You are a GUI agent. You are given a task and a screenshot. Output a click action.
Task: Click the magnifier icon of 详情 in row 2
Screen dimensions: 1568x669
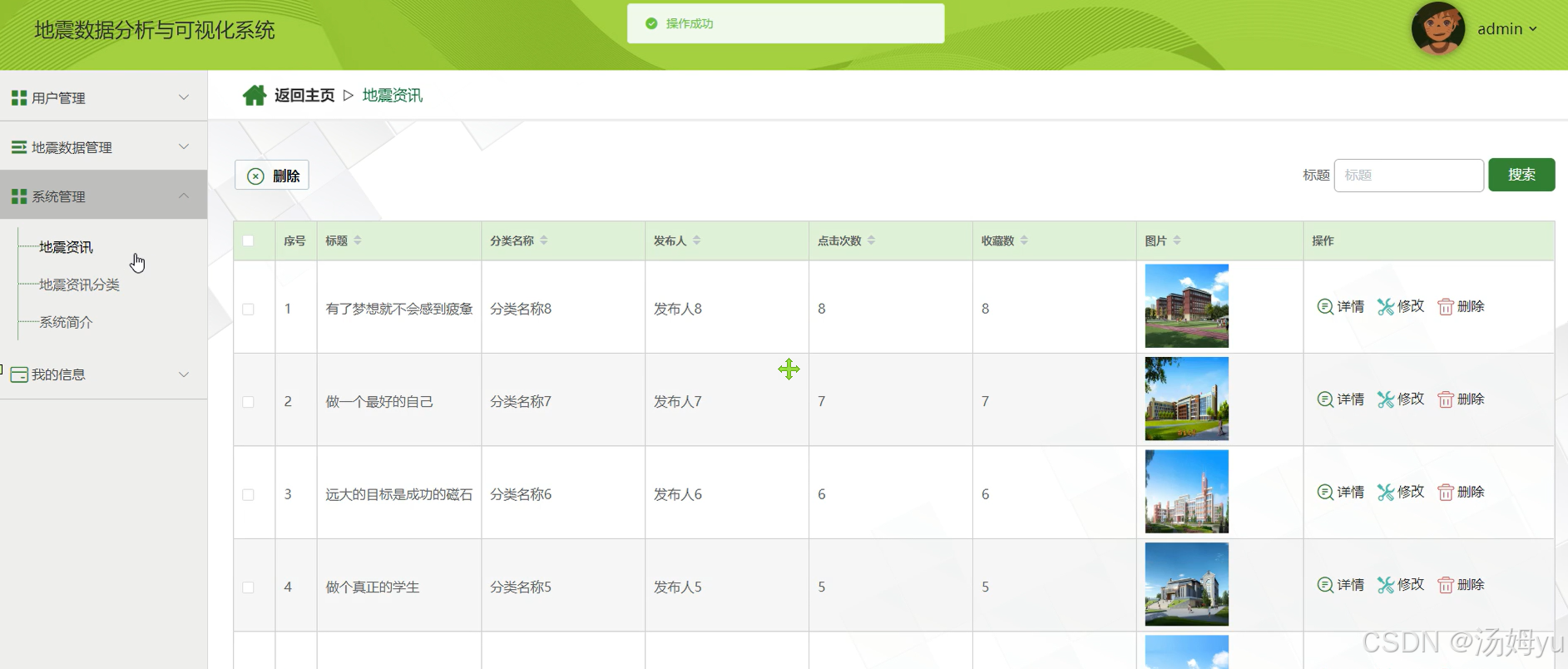tap(1325, 399)
